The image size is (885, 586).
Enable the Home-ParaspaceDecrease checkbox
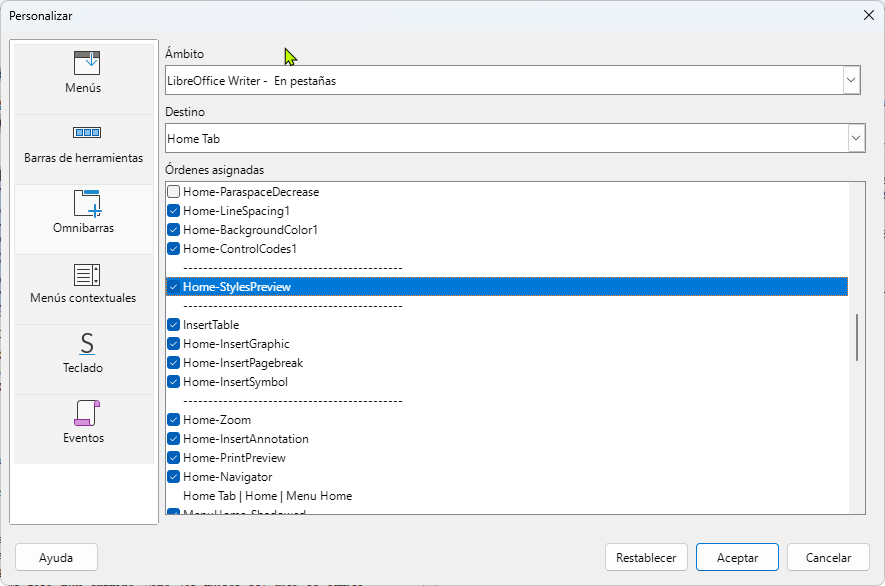pos(174,192)
